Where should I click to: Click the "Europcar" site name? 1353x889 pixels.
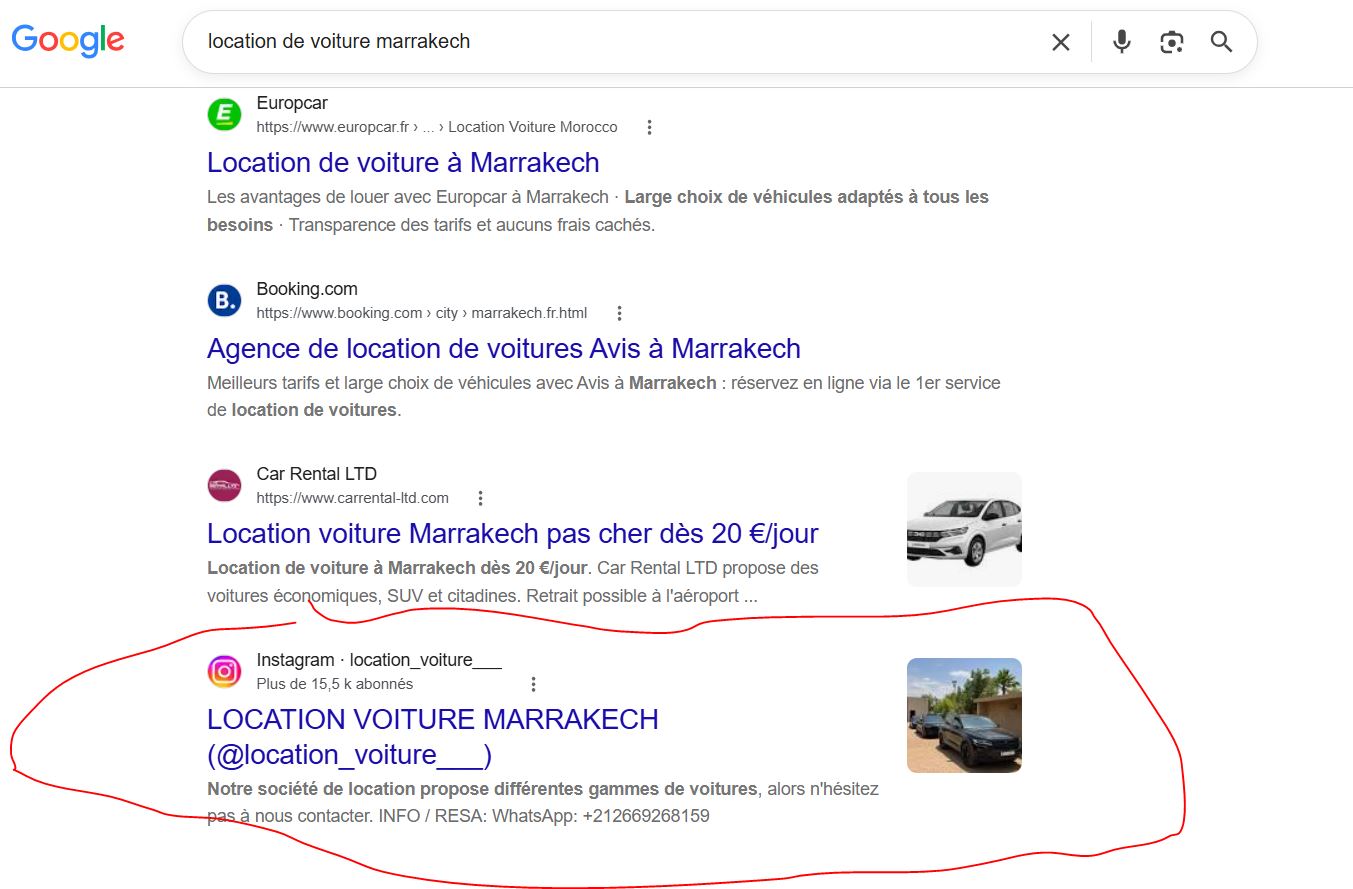[292, 103]
